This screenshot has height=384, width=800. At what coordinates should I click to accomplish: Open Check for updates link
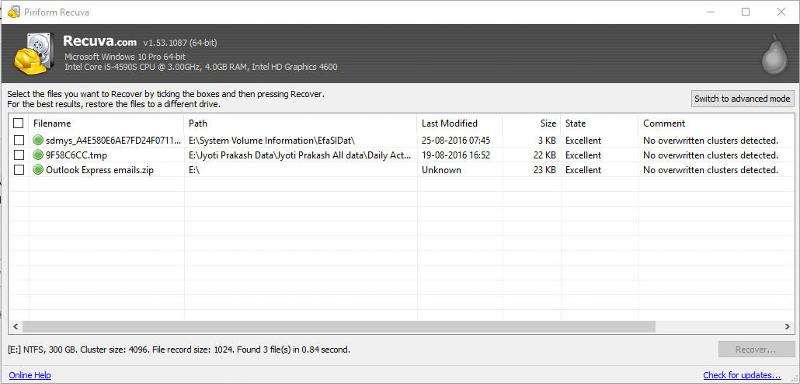(x=742, y=375)
